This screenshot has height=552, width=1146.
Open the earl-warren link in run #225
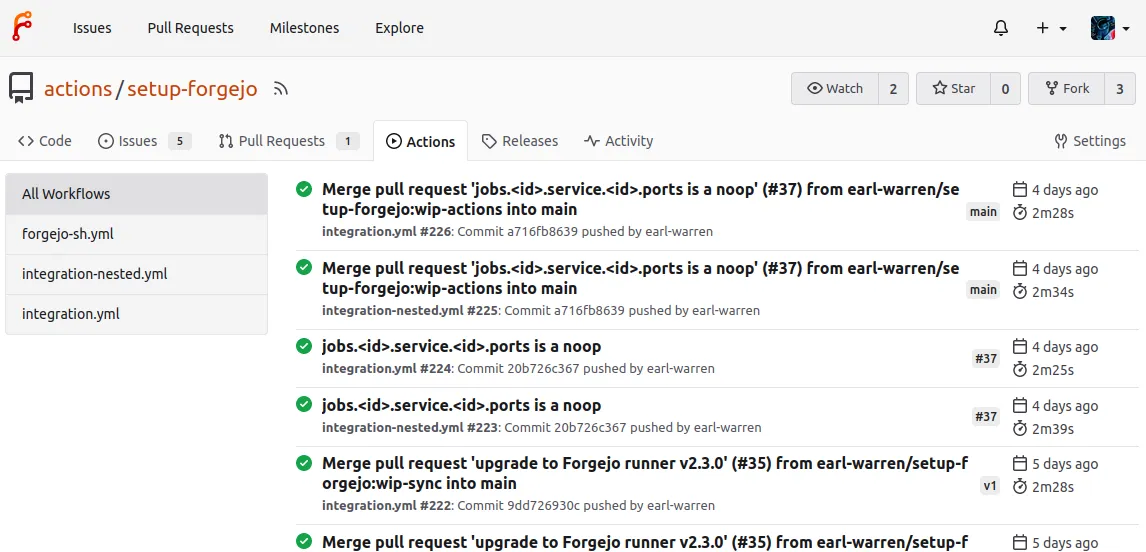pos(725,310)
